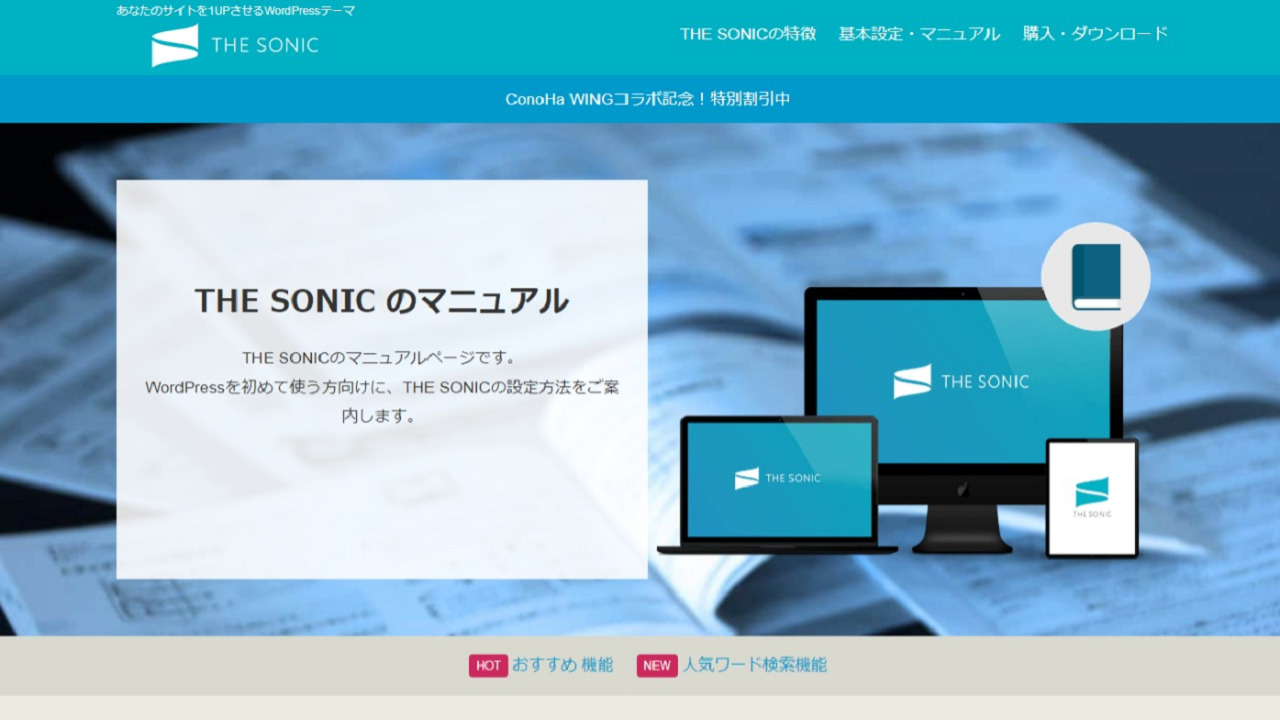Click the NEW badge
Screen dimensions: 1280x720
tap(657, 666)
